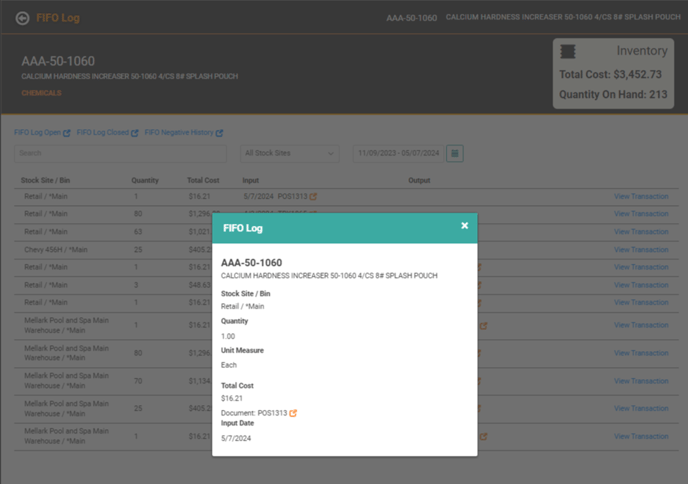Click the date range field 11/09/2023 - 05/07/2024

[398, 153]
